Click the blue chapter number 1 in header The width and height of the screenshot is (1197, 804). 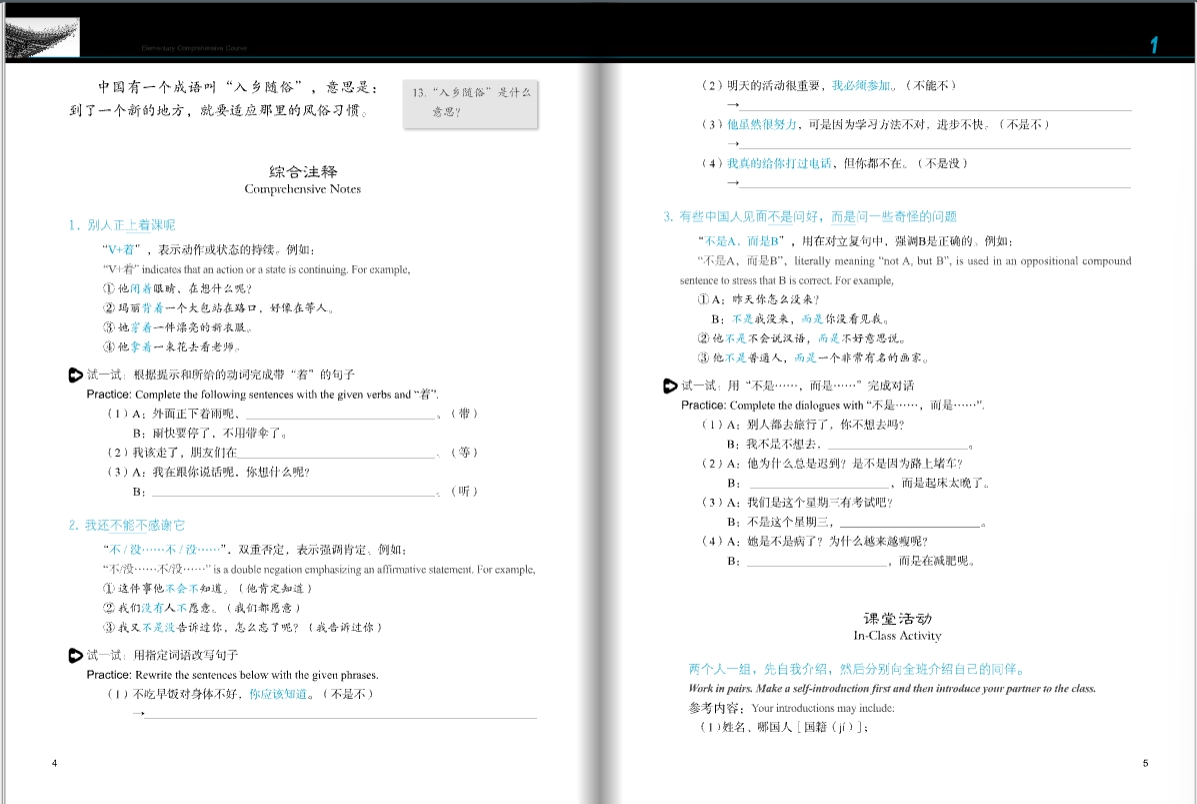[1154, 45]
